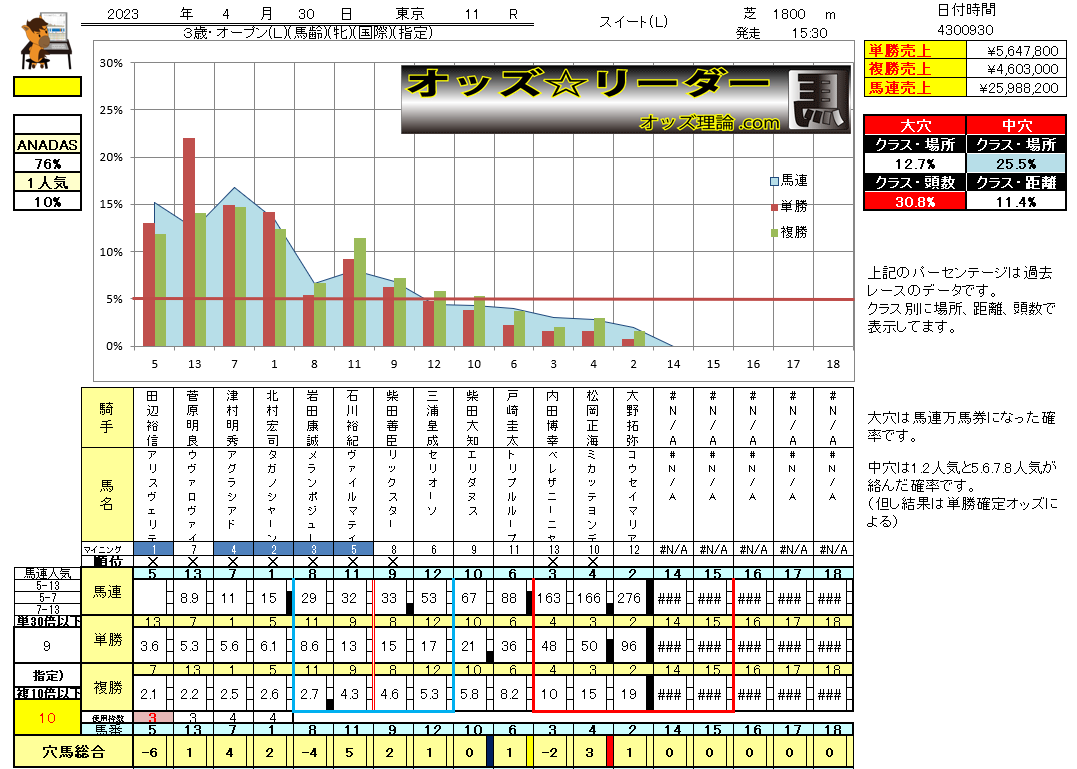Select the red 大穴 header cell

click(901, 125)
